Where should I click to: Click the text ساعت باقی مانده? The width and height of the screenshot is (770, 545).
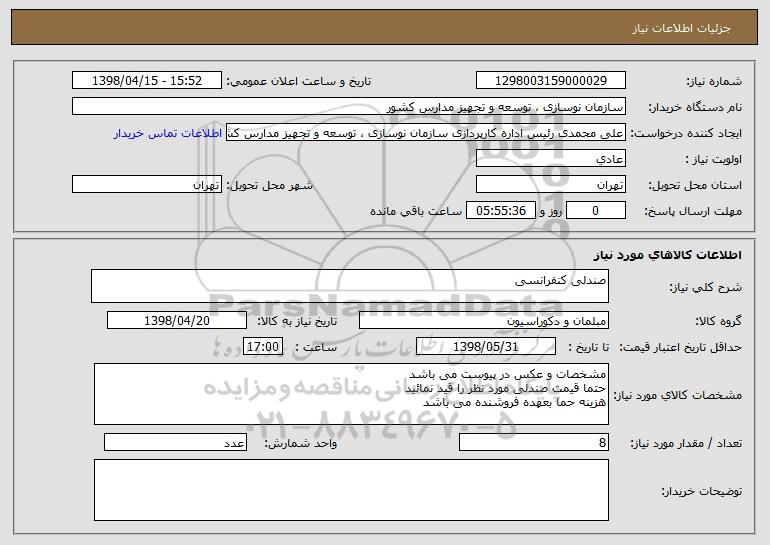tap(416, 211)
